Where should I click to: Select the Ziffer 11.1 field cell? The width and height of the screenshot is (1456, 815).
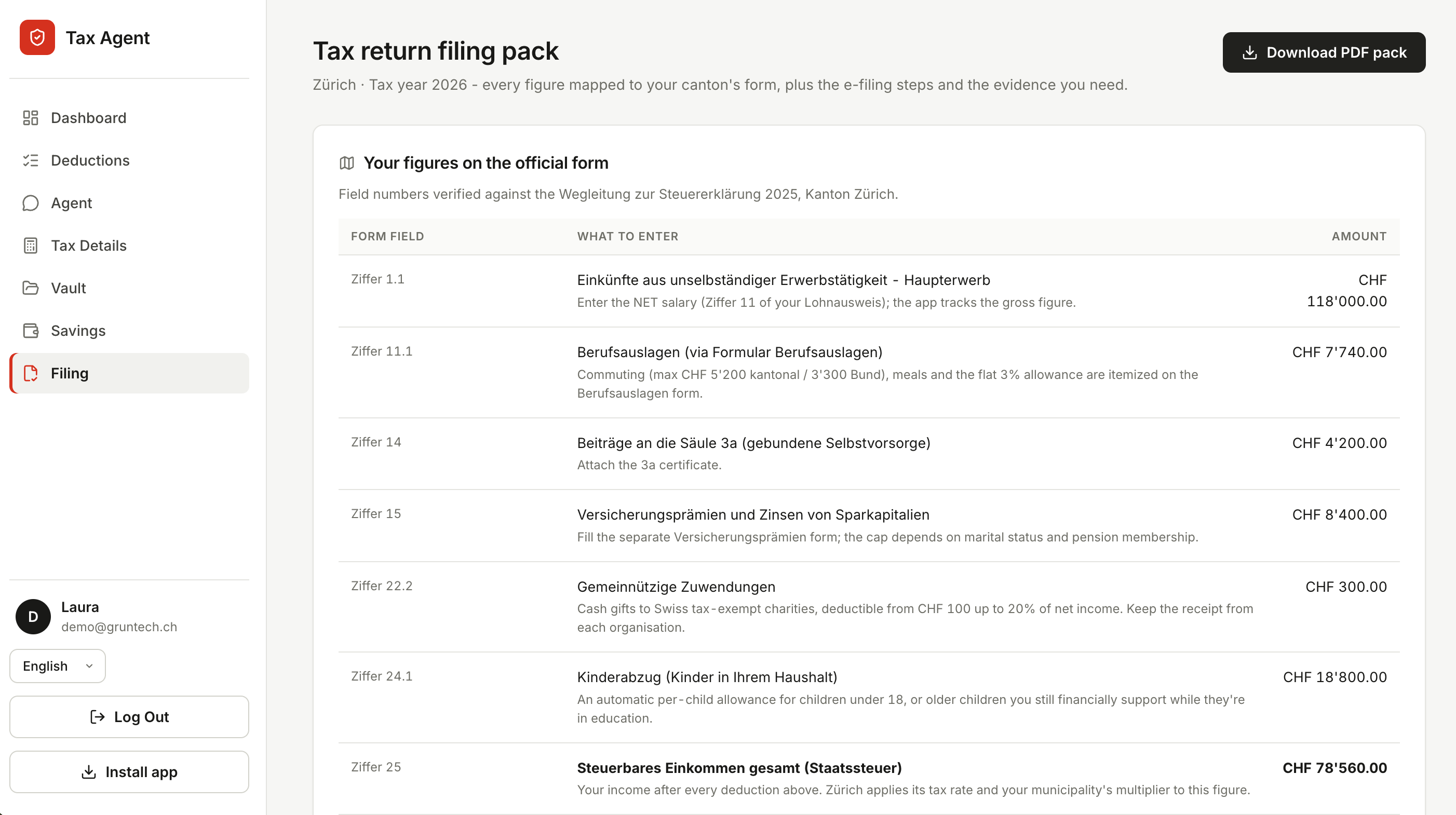[382, 351]
